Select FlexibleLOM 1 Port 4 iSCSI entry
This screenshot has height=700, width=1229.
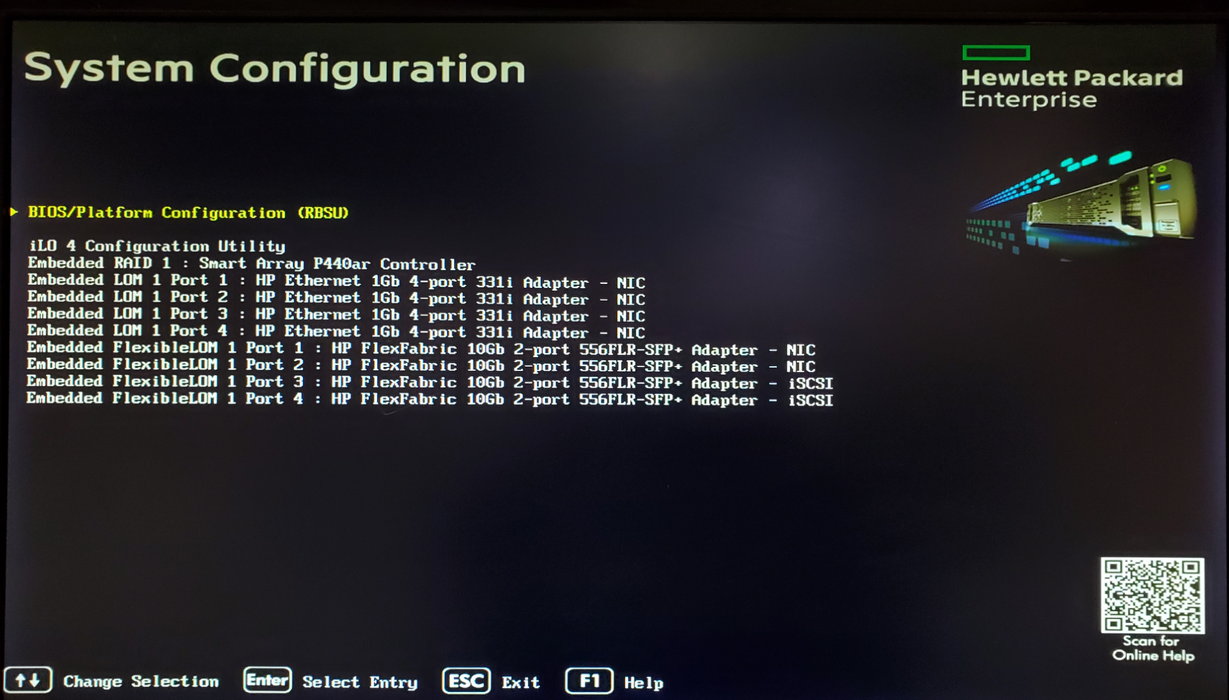429,399
